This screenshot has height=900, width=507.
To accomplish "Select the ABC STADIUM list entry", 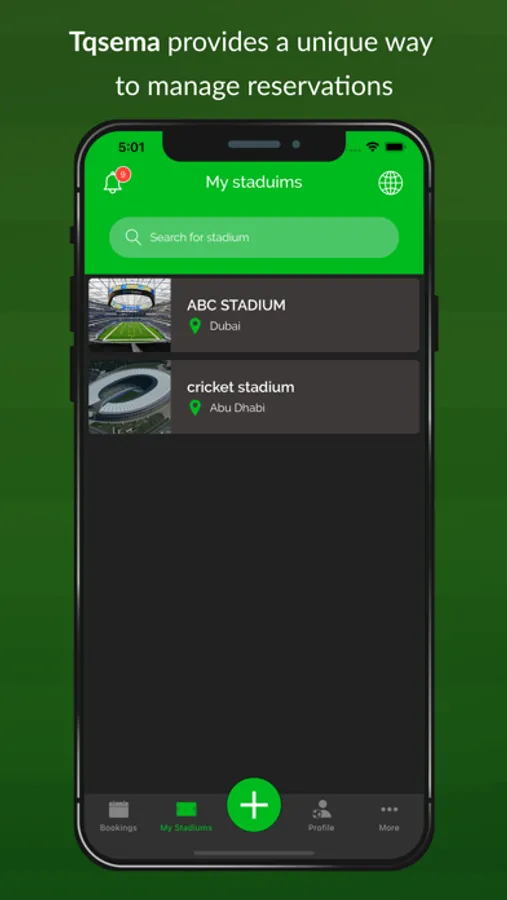I will [x=254, y=315].
